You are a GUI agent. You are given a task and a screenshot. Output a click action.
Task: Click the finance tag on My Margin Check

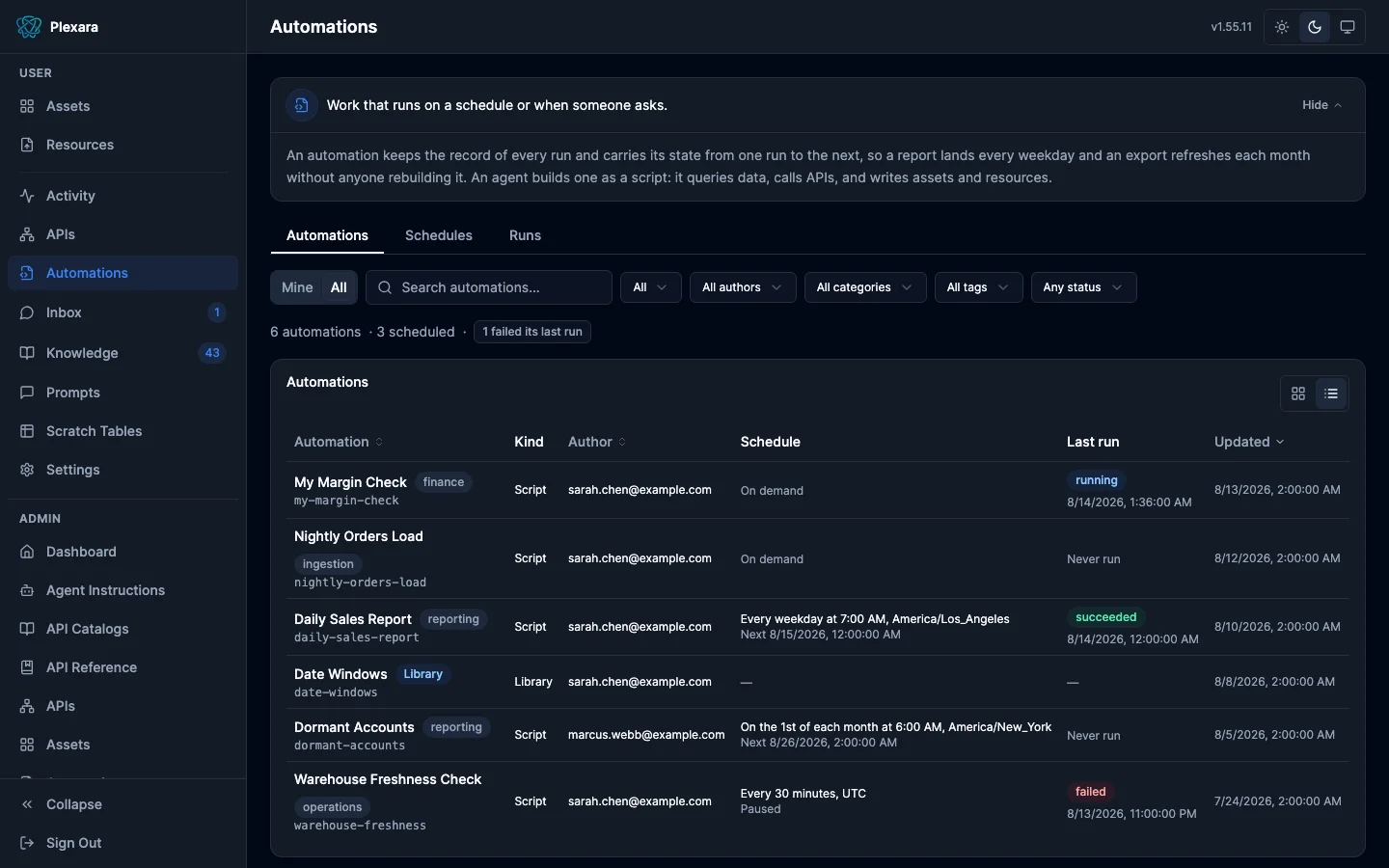pyautogui.click(x=444, y=482)
